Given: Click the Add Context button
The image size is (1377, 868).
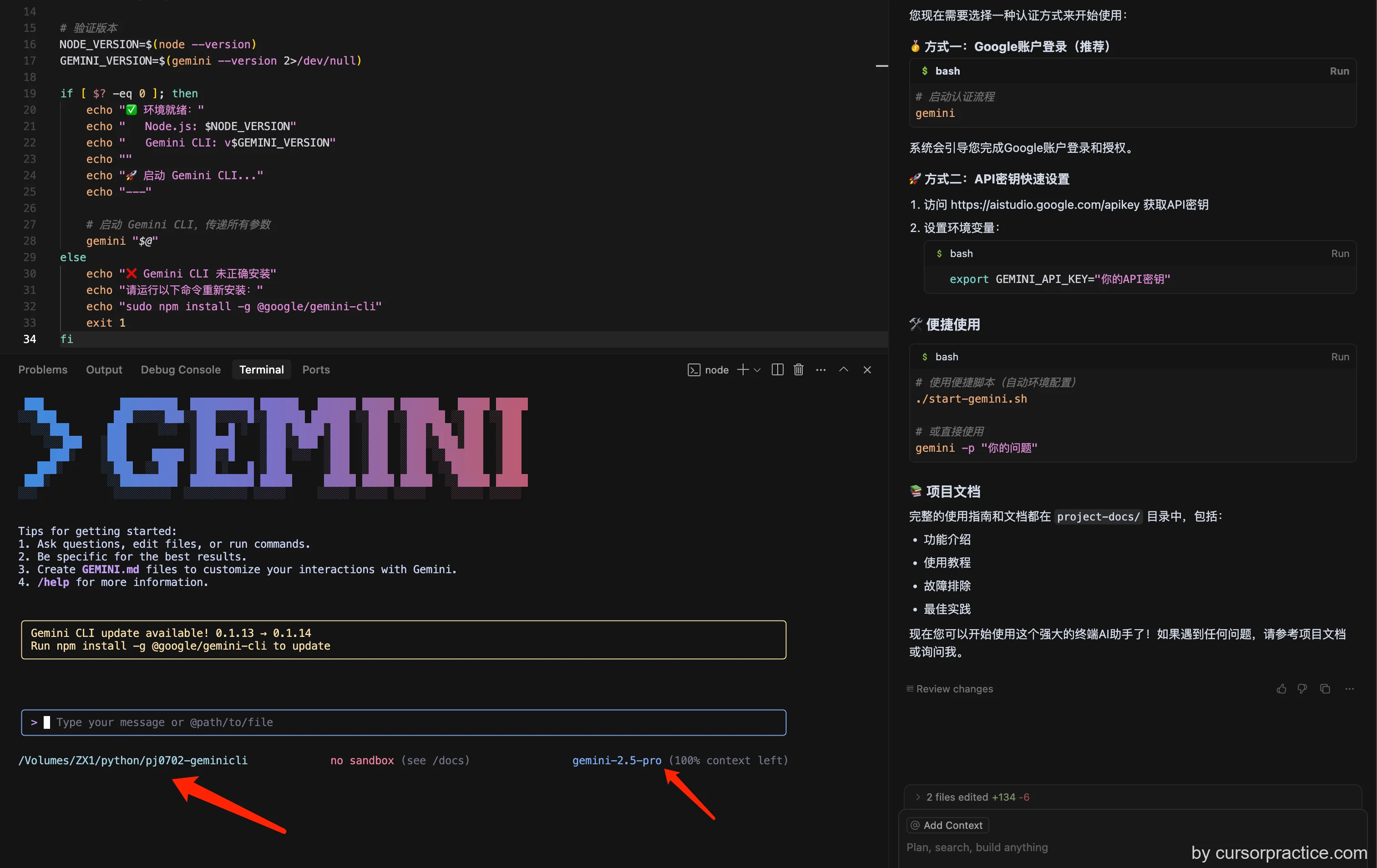Looking at the screenshot, I should [947, 825].
